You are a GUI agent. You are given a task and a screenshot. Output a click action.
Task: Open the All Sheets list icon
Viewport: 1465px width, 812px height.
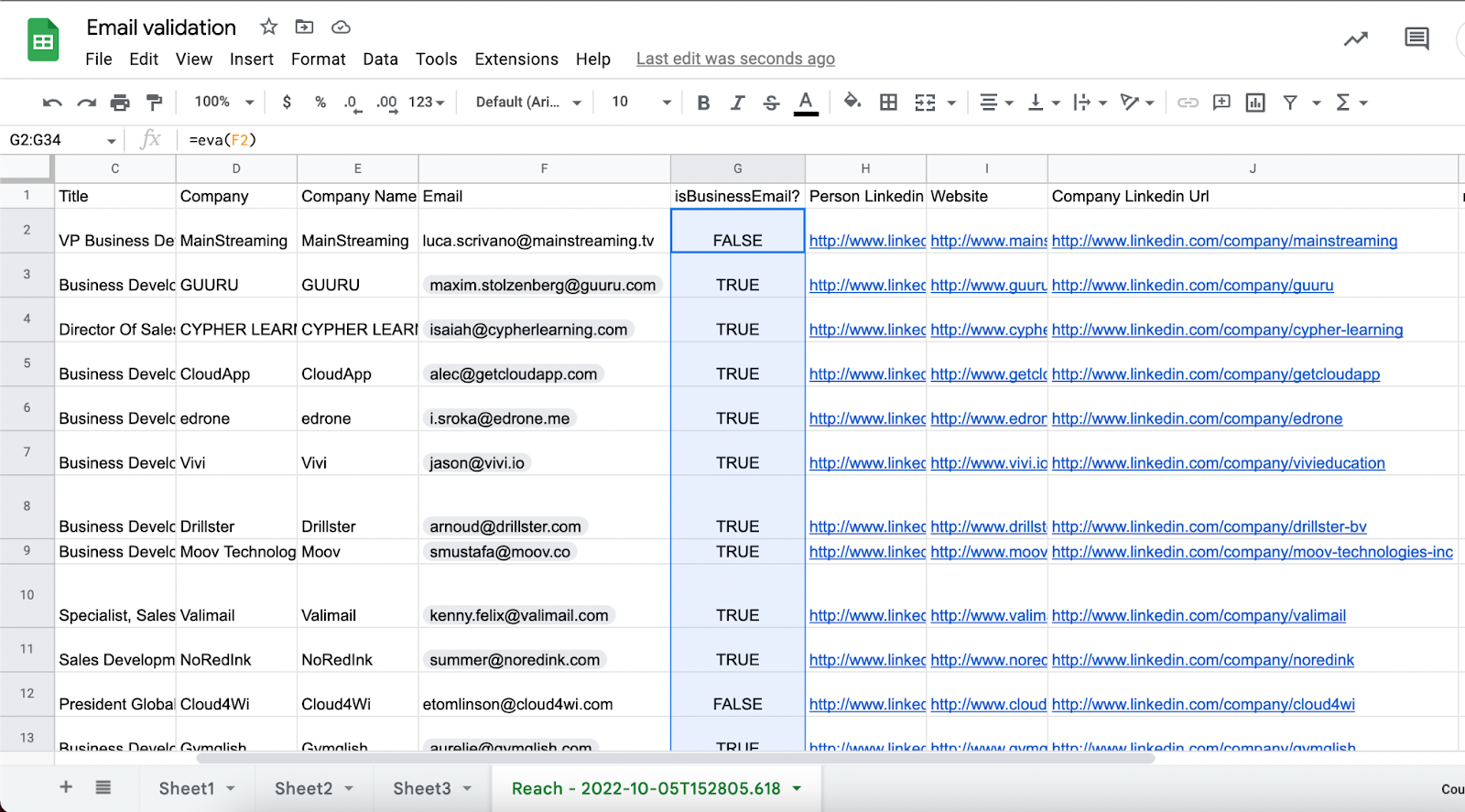click(x=103, y=787)
